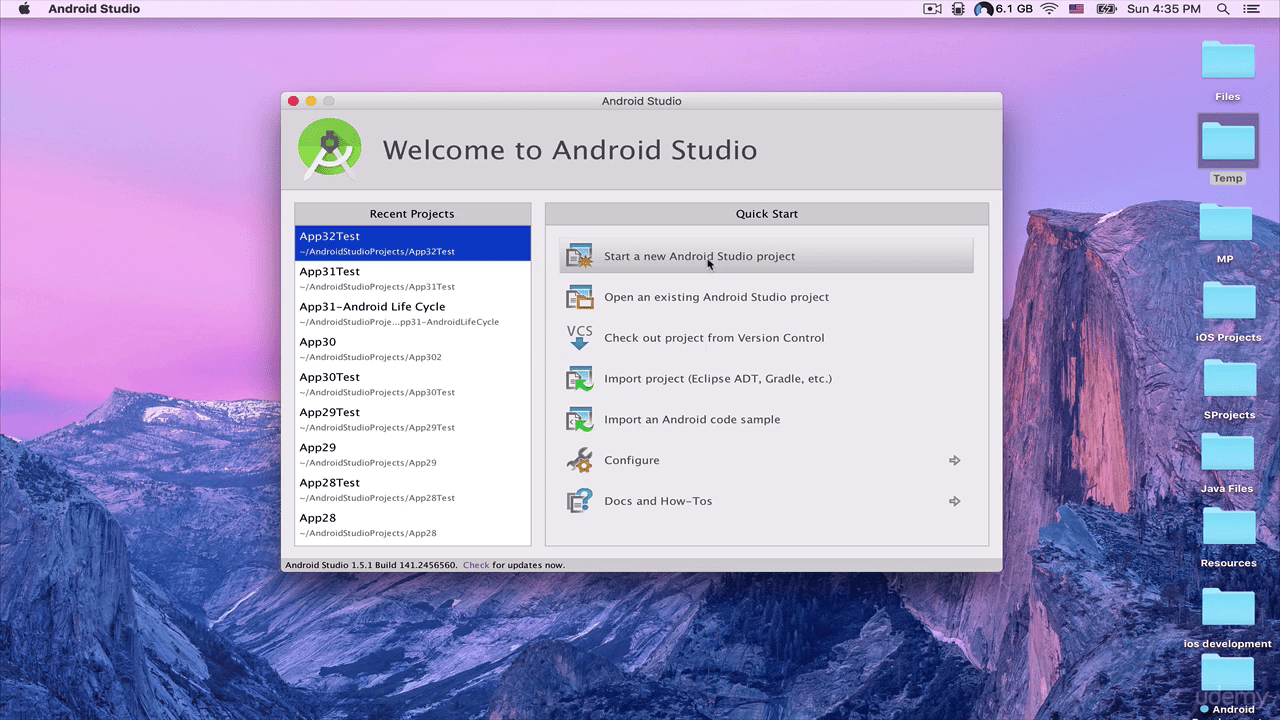Click the Import project (Eclipse ADT) icon
Image resolution: width=1280 pixels, height=720 pixels.
tap(579, 379)
